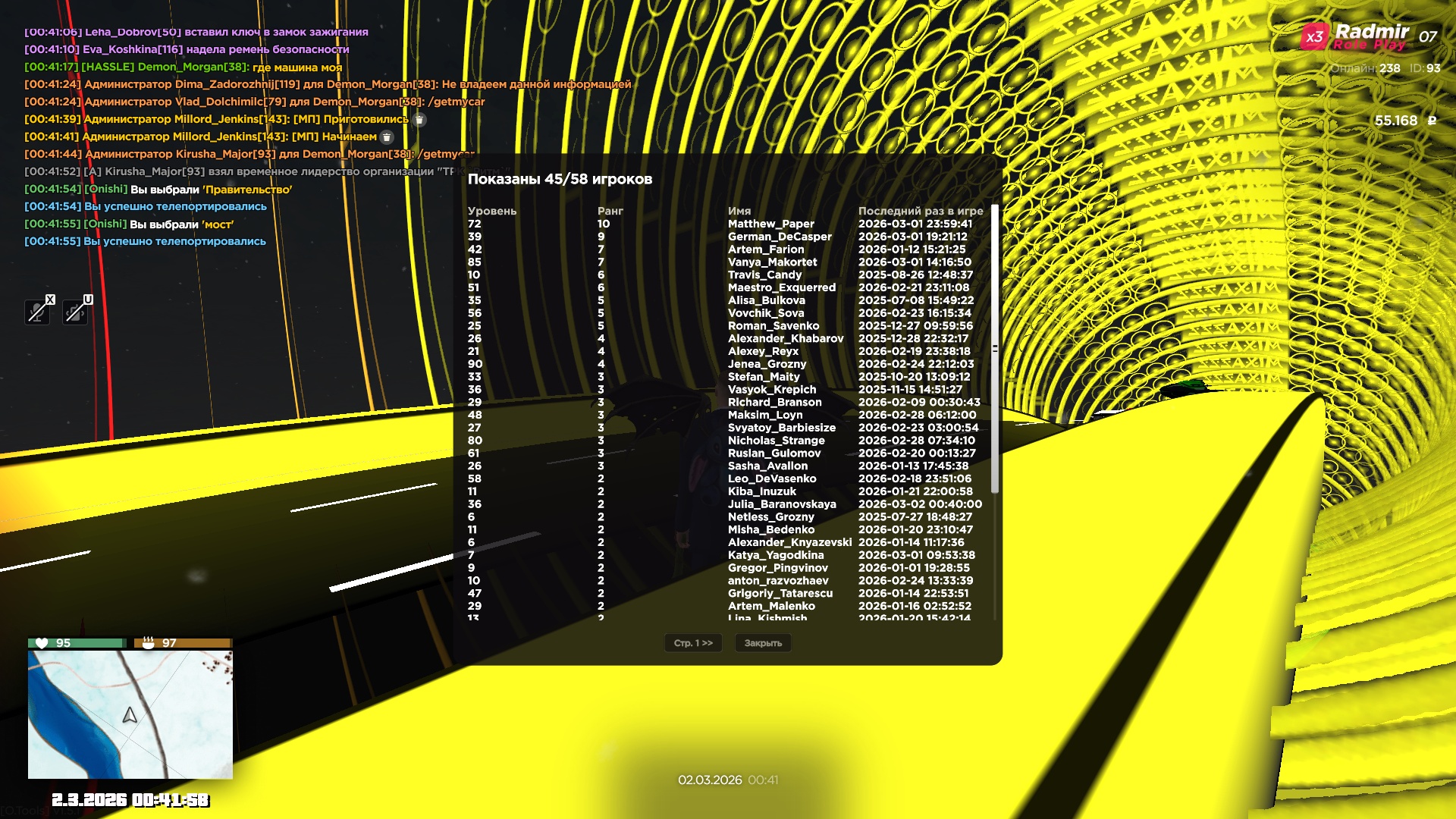Click the 'Ранг' column header
This screenshot has width=1456, height=819.
click(610, 211)
